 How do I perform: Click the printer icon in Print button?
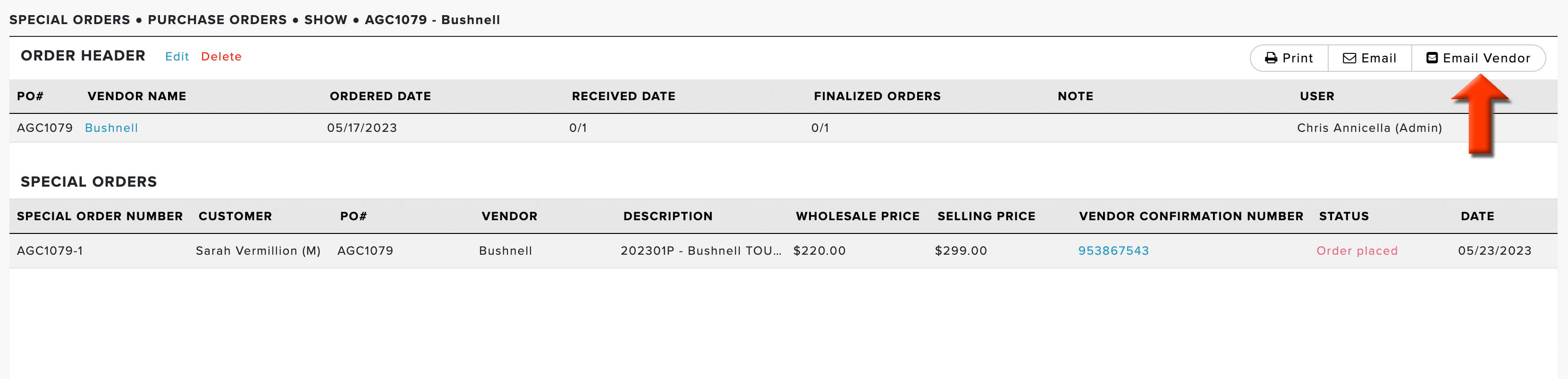(1270, 59)
